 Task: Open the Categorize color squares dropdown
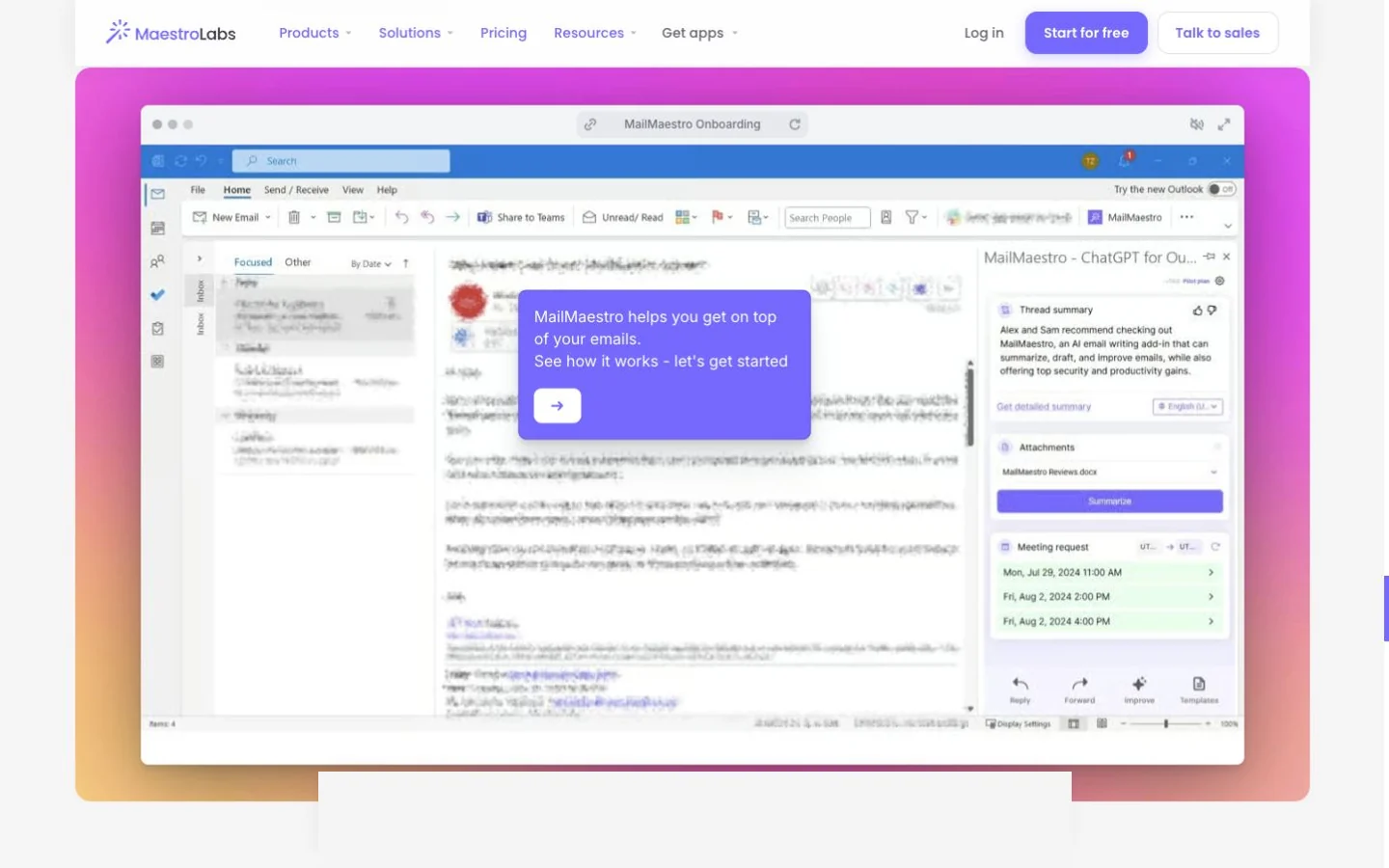pyautogui.click(x=686, y=218)
